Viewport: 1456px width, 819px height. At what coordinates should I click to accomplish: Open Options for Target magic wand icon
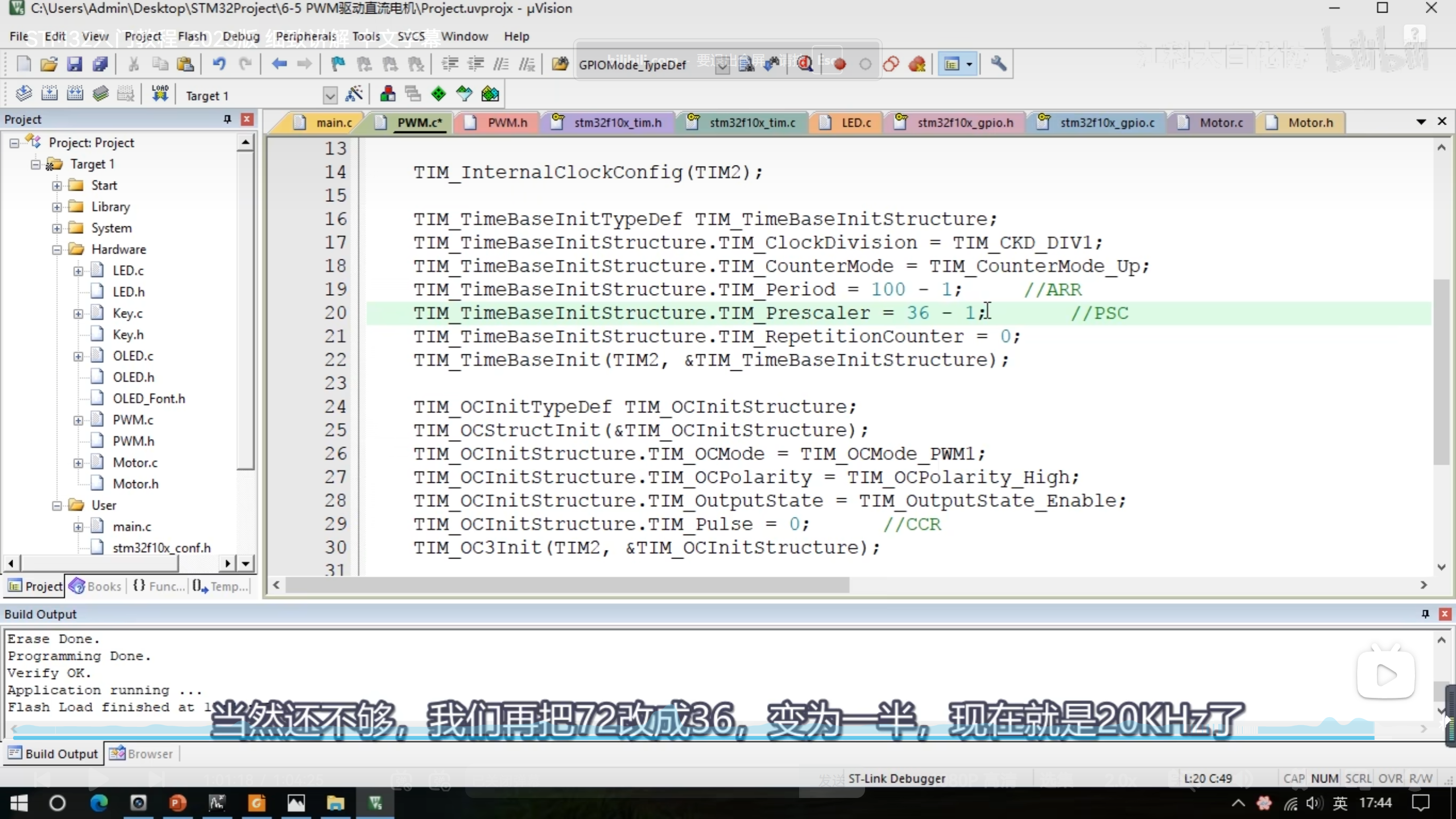(354, 94)
